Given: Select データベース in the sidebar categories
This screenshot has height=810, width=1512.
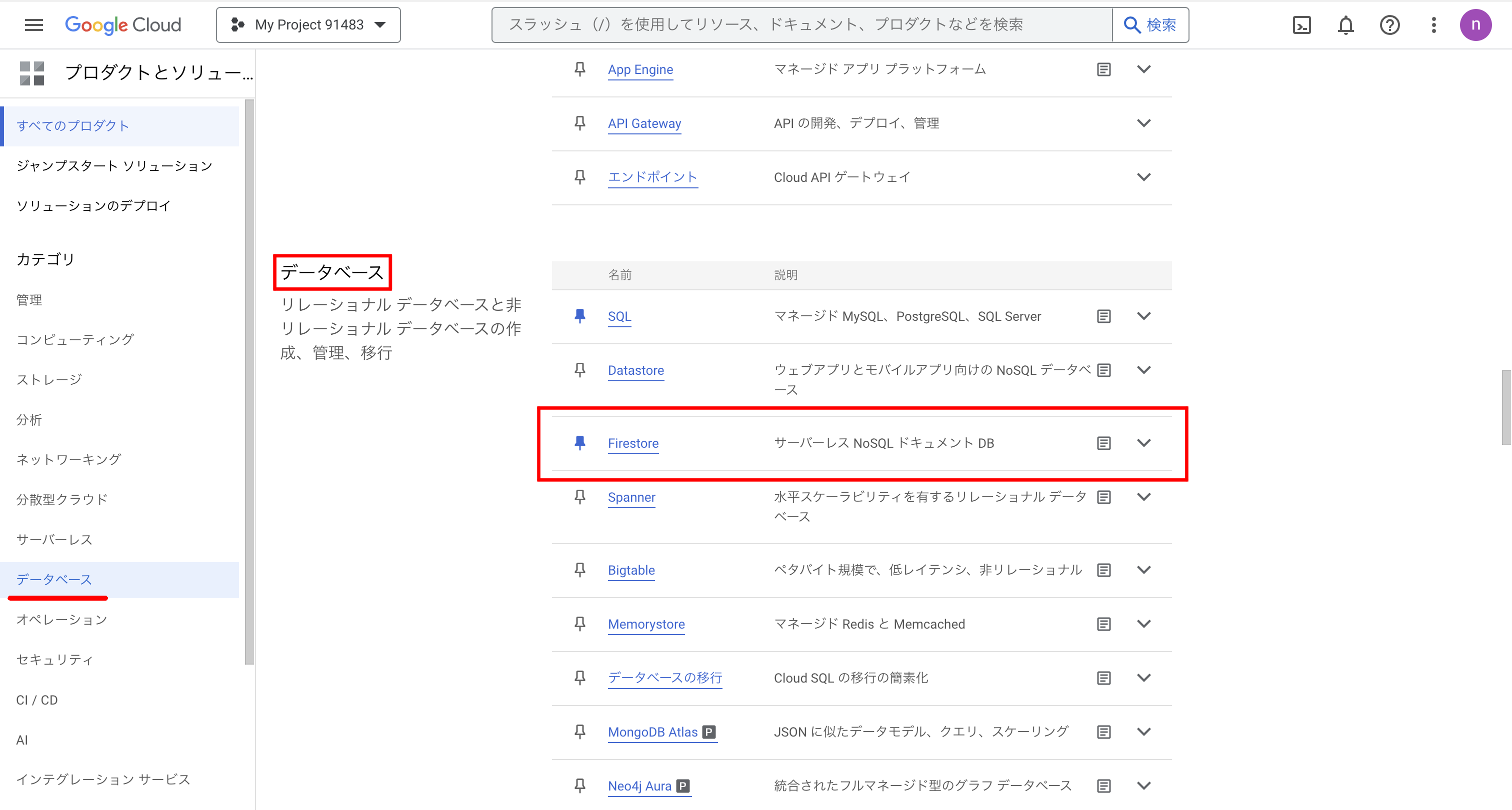Looking at the screenshot, I should click(54, 580).
